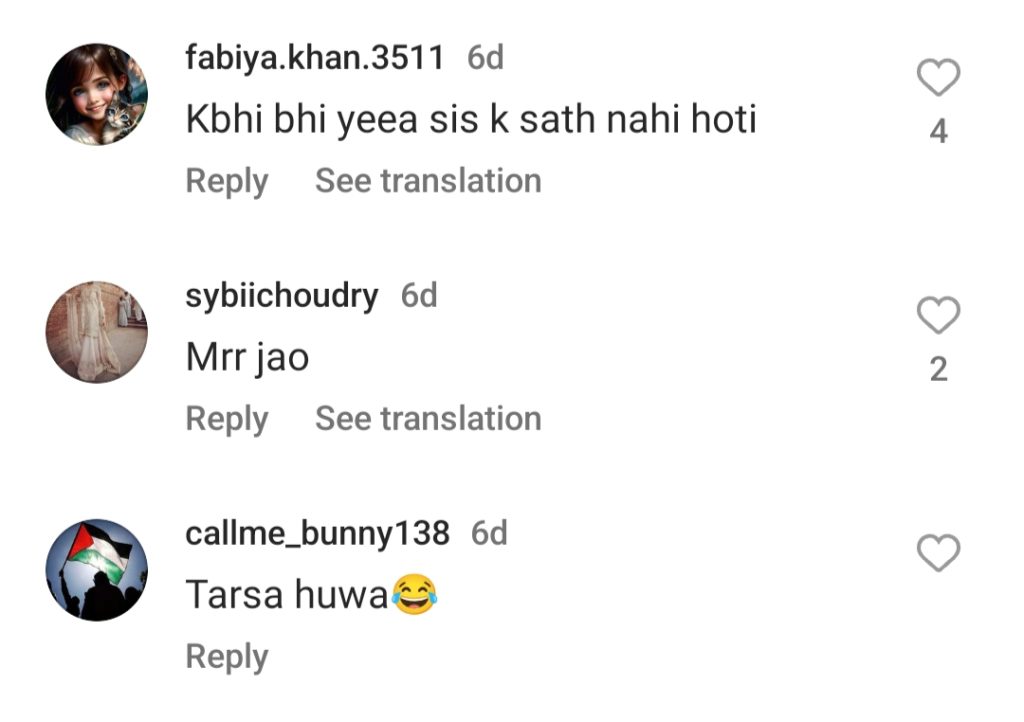Open username fabiya.khan.3511
Viewport: 1024px width, 722px height.
tap(315, 57)
